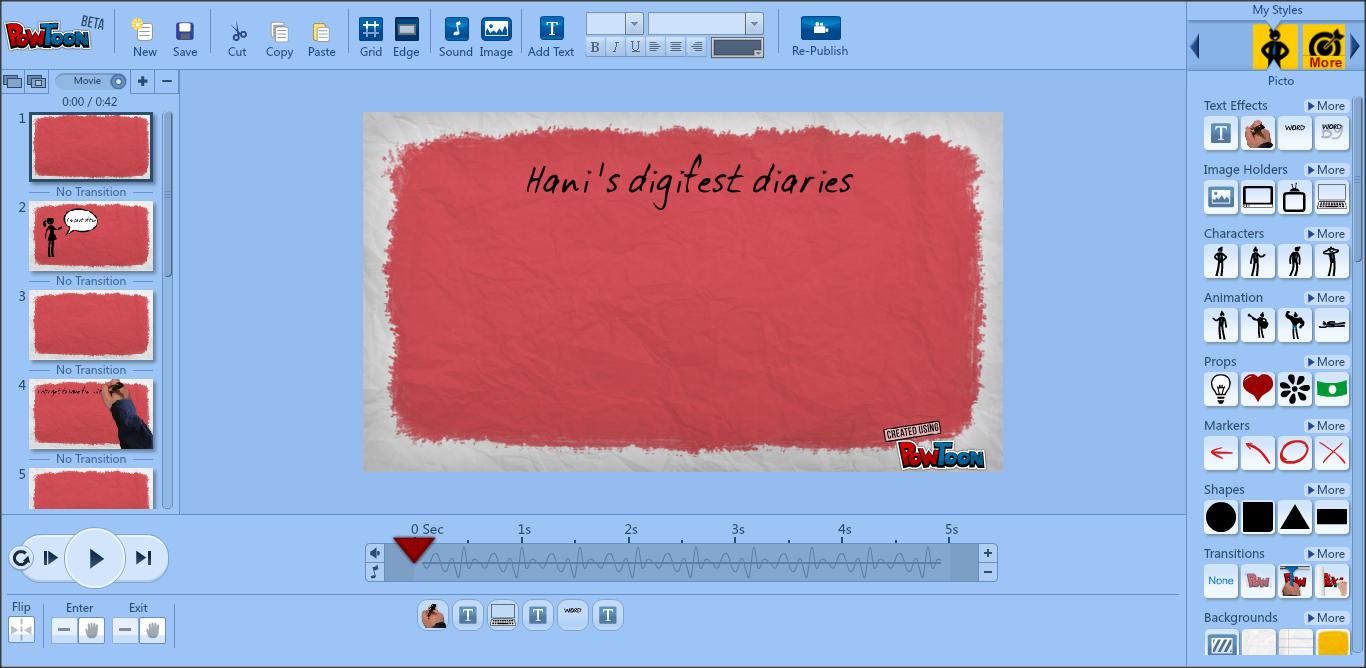Open the Sound tool

456,30
